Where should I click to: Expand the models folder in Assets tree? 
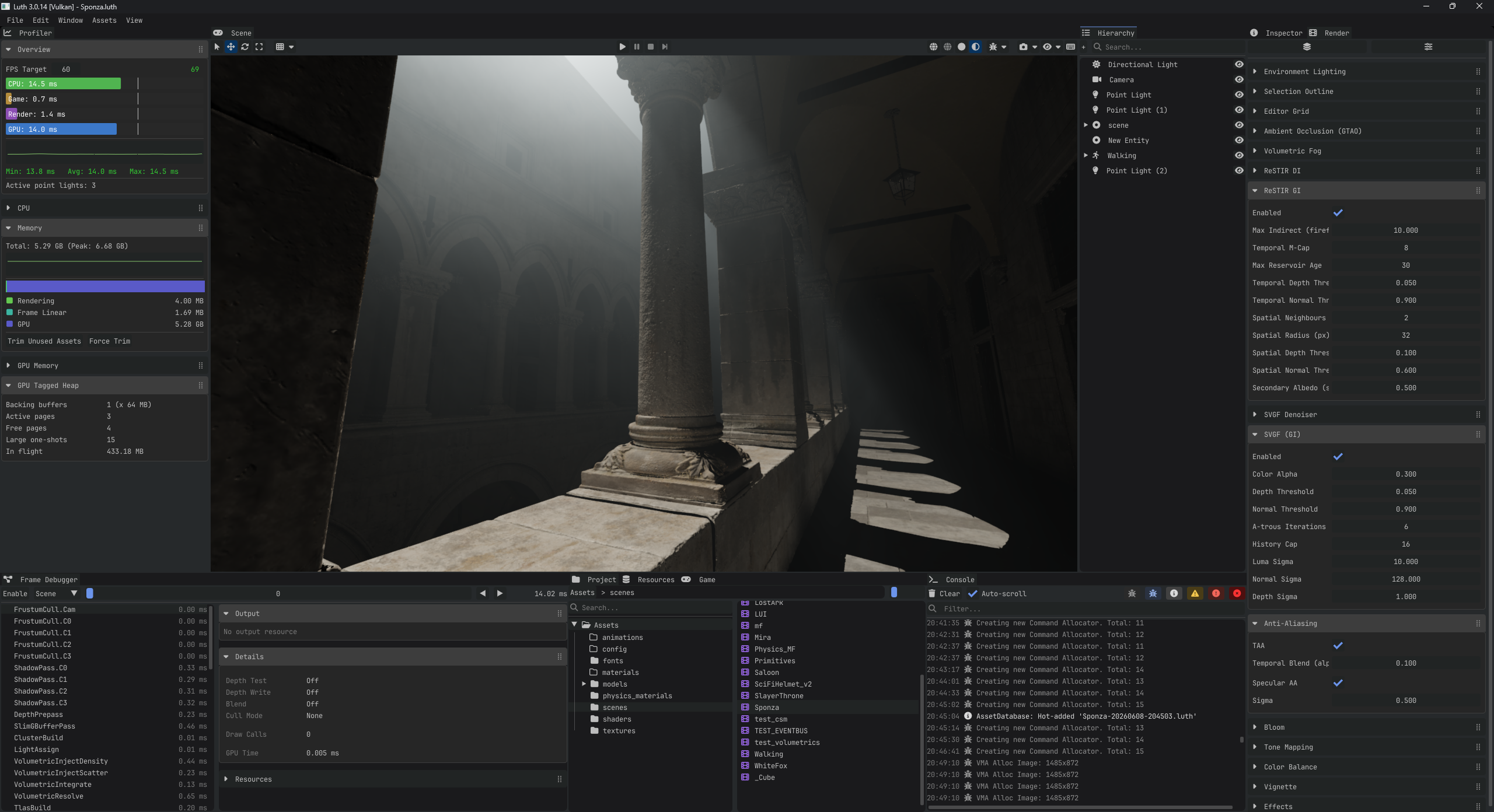pos(584,684)
